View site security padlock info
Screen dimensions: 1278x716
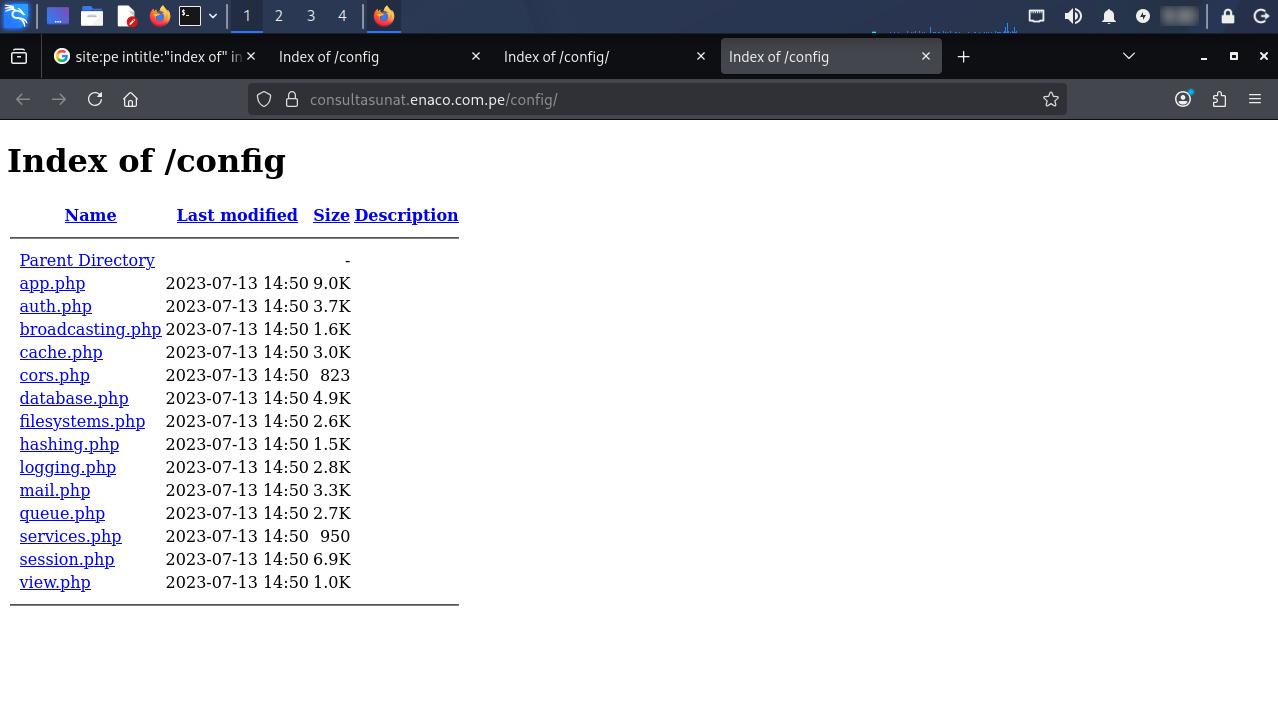[x=292, y=99]
